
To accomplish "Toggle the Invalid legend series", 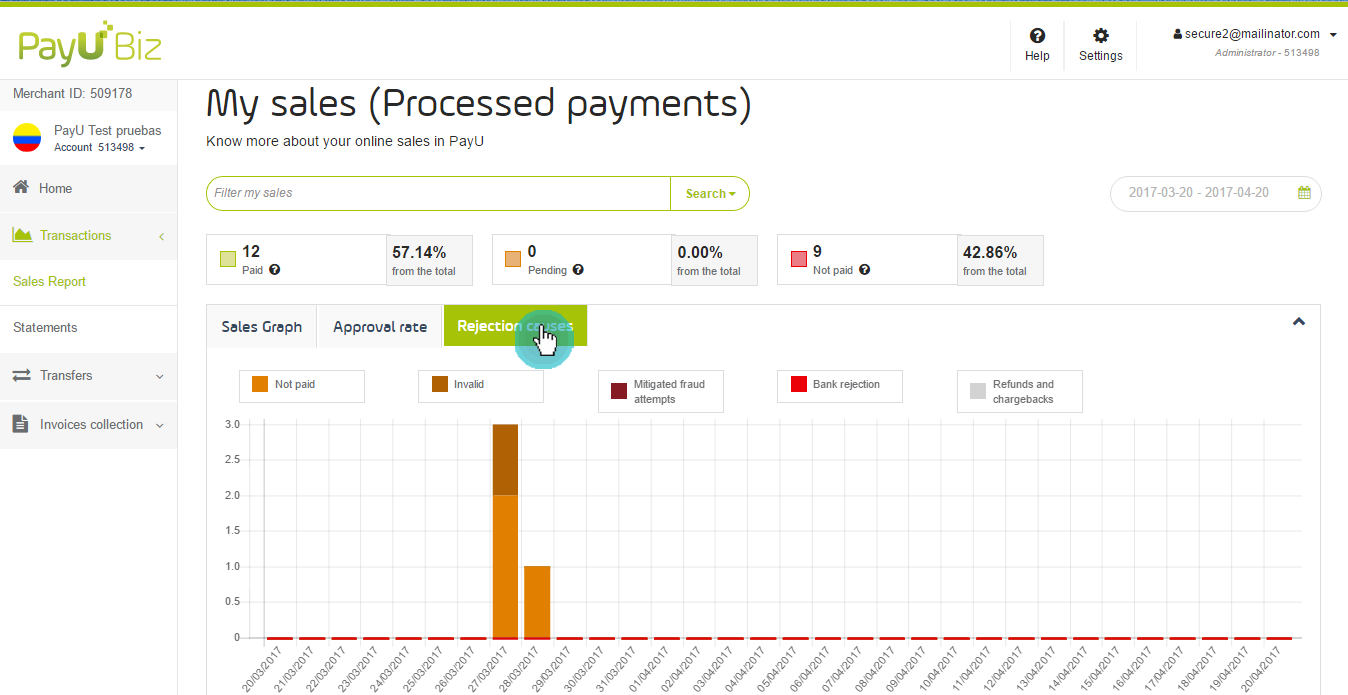I will click(480, 385).
